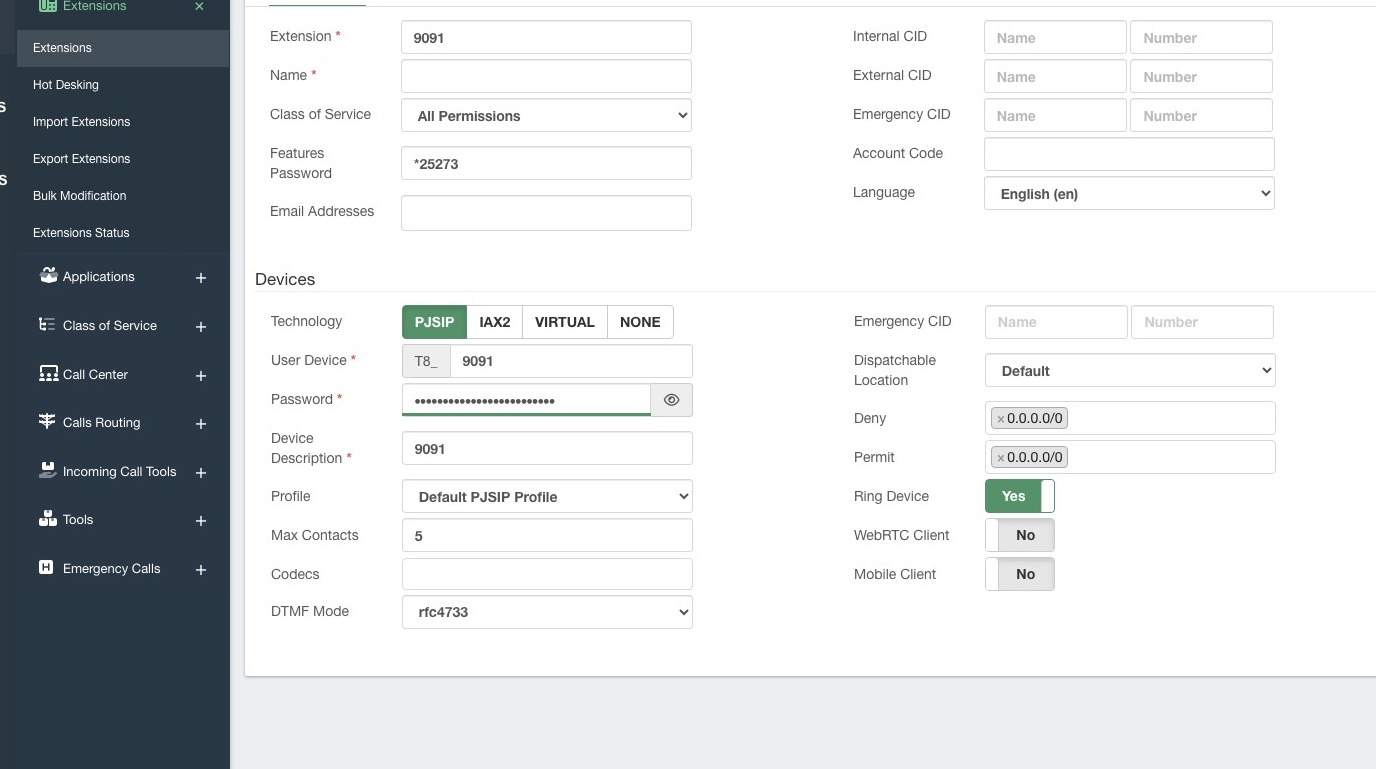Click the Calls Routing sidebar icon
1376x769 pixels.
coord(47,422)
